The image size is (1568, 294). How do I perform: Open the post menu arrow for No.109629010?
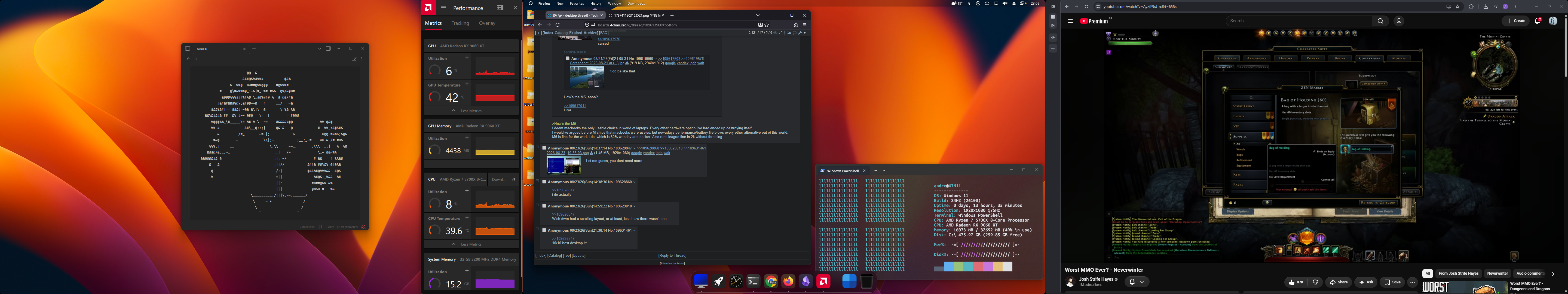coord(634,206)
